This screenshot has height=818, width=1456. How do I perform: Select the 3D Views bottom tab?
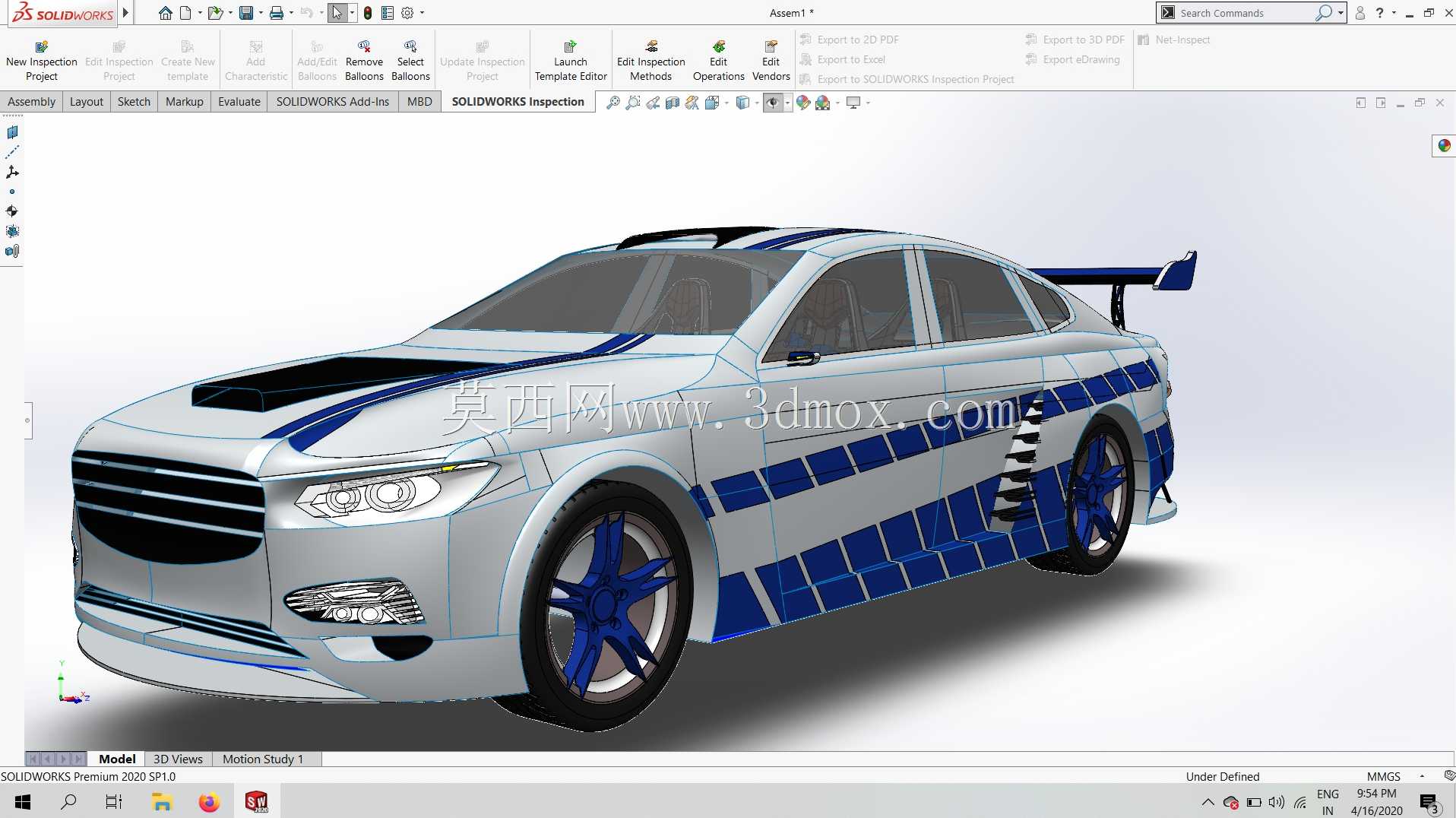(x=178, y=759)
